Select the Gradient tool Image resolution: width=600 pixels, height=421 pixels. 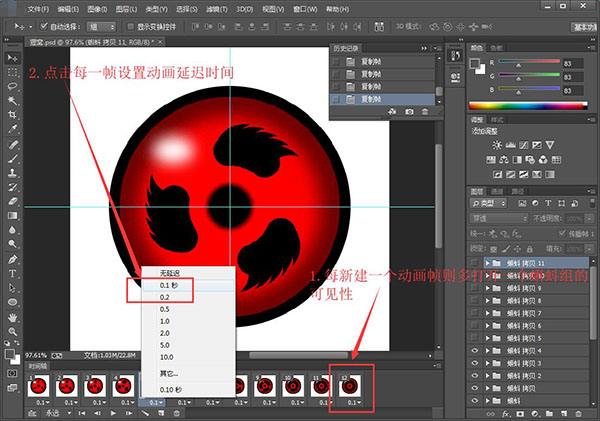pos(12,215)
